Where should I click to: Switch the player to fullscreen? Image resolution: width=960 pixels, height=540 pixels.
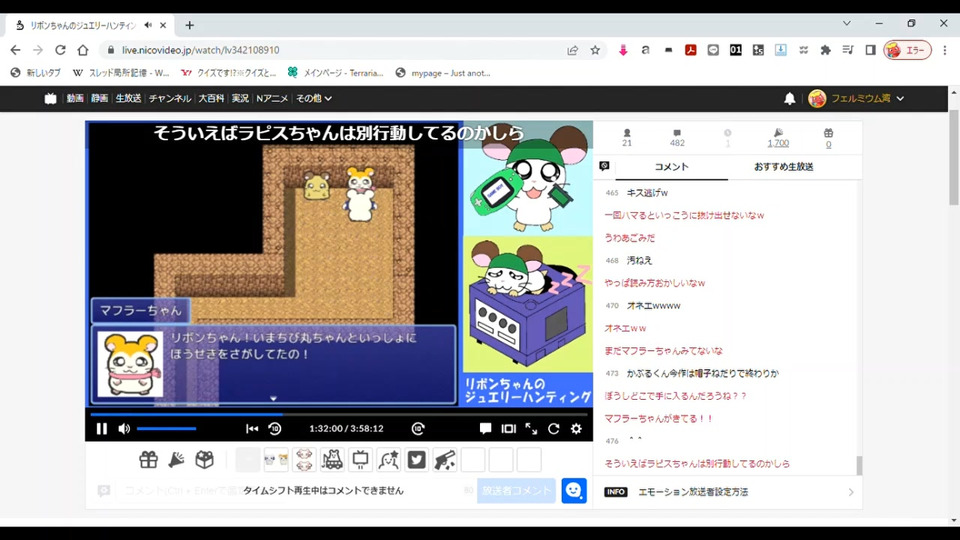531,429
